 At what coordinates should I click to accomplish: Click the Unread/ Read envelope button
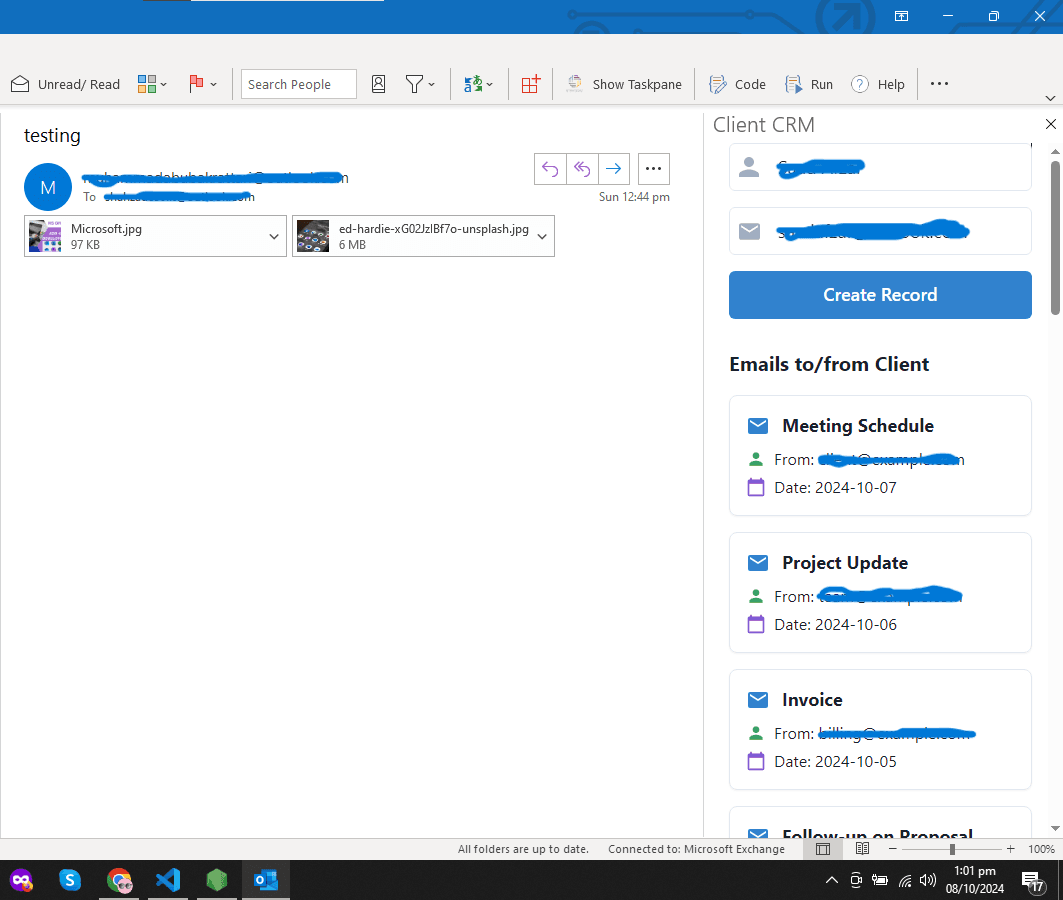(x=66, y=84)
